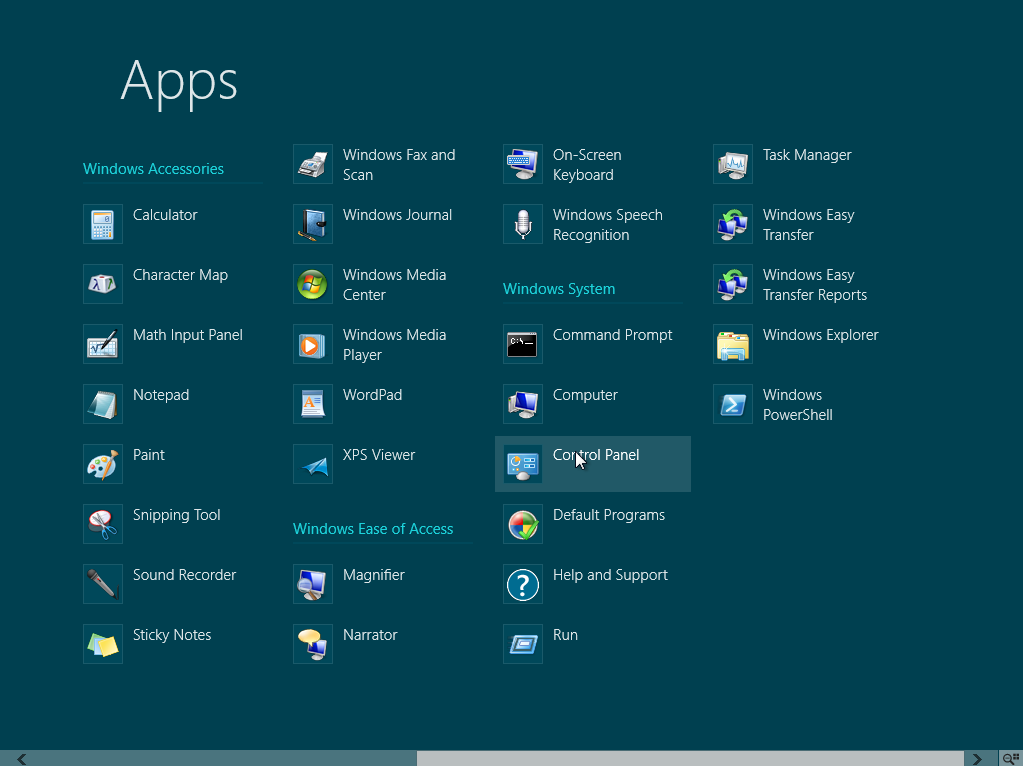Open Command Prompt

[x=588, y=344]
